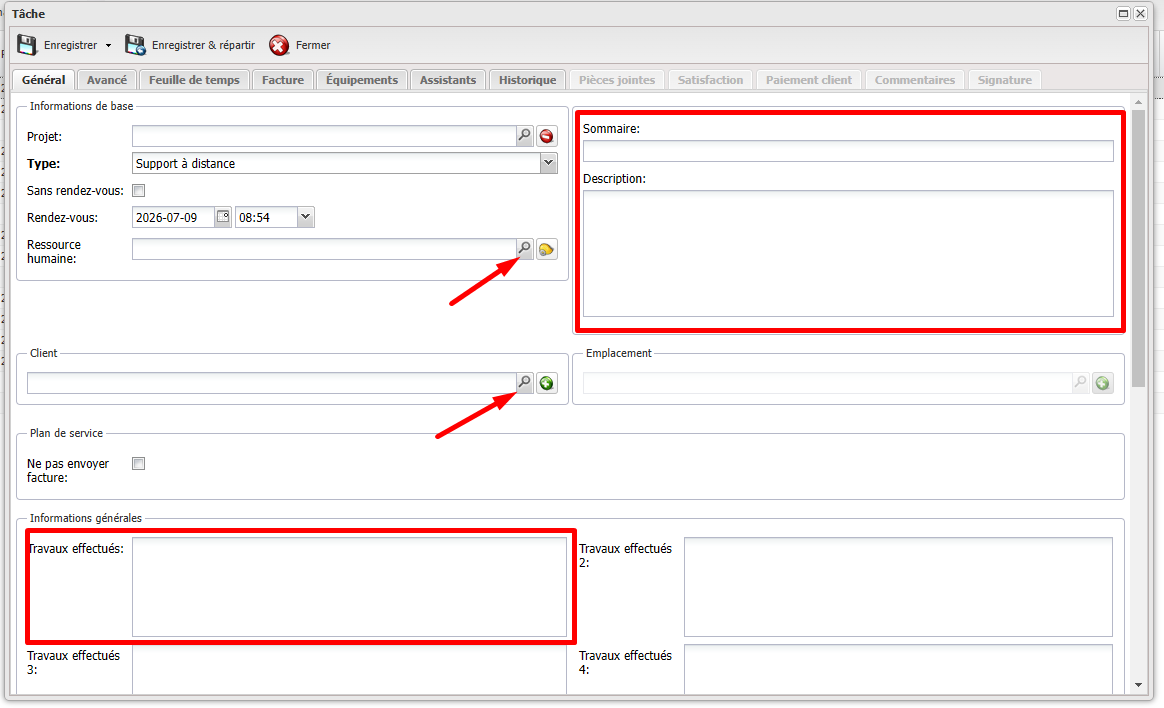The height and width of the screenshot is (708, 1164).
Task: Search for a Ressource humaine
Action: pyautogui.click(x=525, y=249)
